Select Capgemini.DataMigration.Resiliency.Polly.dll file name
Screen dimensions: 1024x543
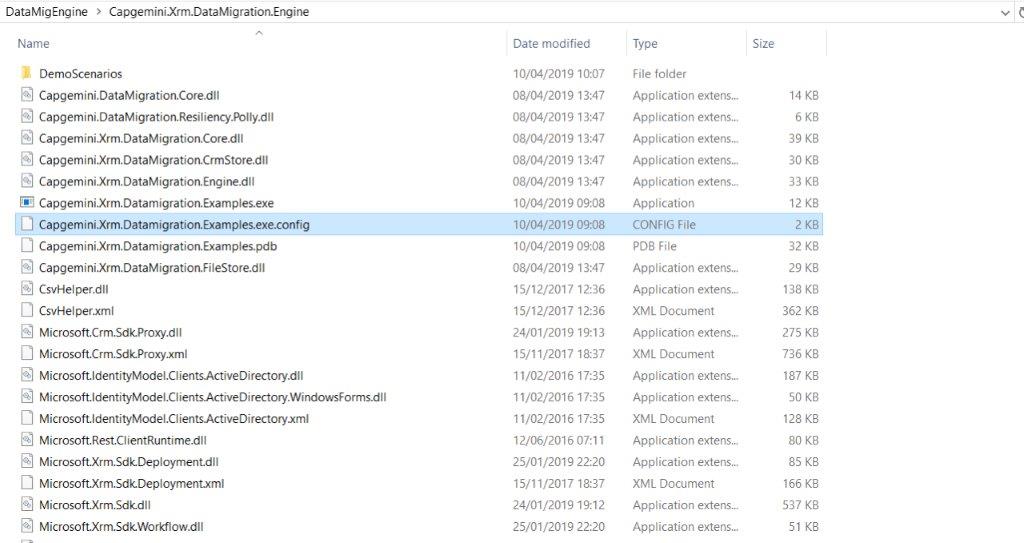click(x=156, y=117)
